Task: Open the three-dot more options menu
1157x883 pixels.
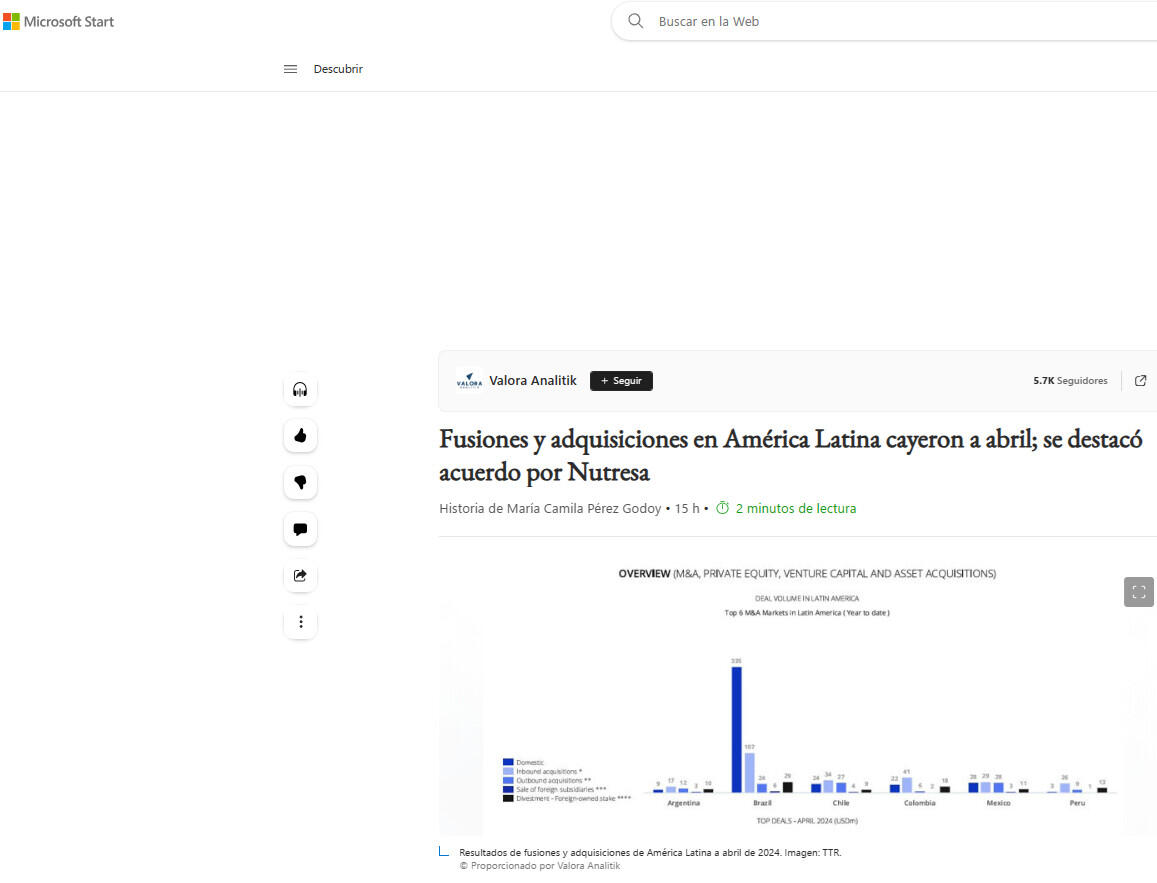Action: [300, 622]
